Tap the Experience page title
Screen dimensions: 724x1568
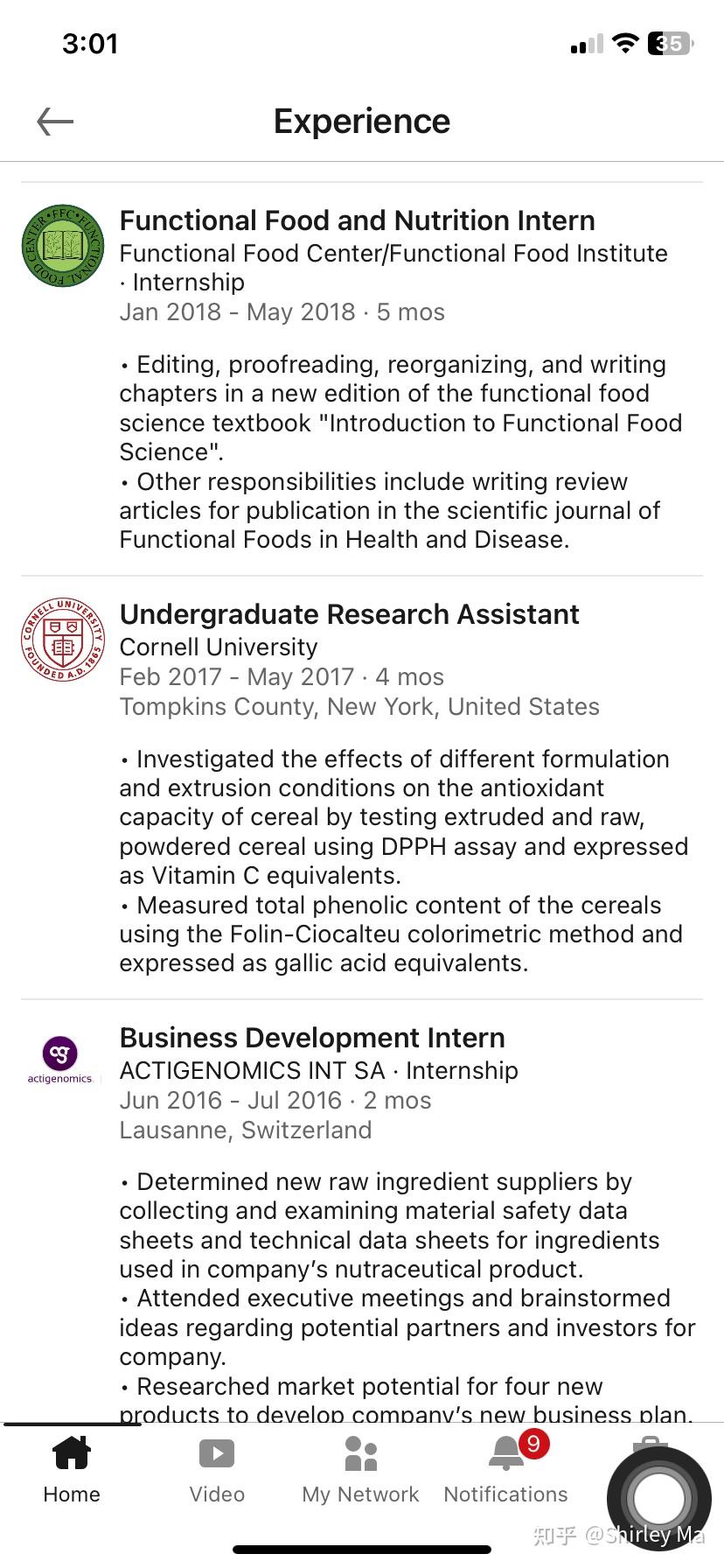click(362, 122)
